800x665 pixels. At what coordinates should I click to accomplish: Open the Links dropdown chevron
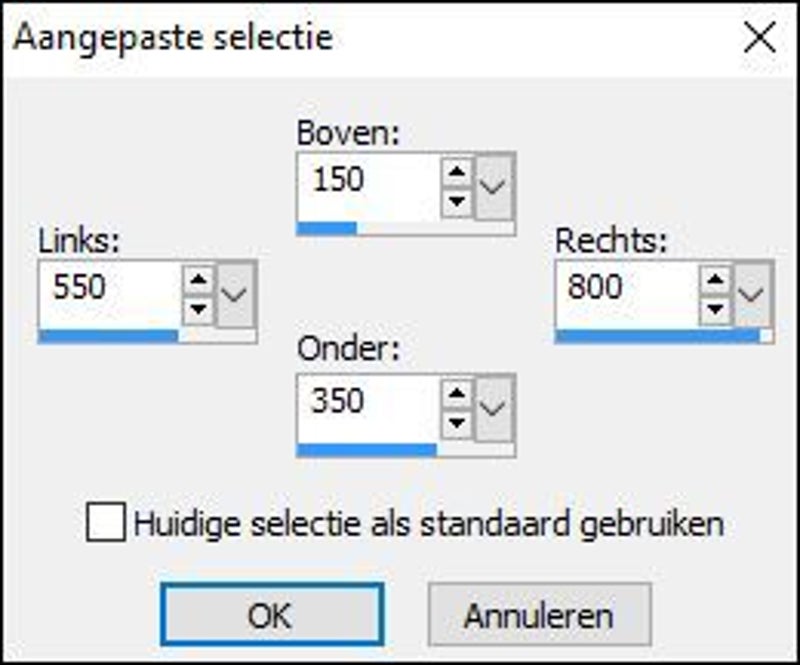point(236,294)
